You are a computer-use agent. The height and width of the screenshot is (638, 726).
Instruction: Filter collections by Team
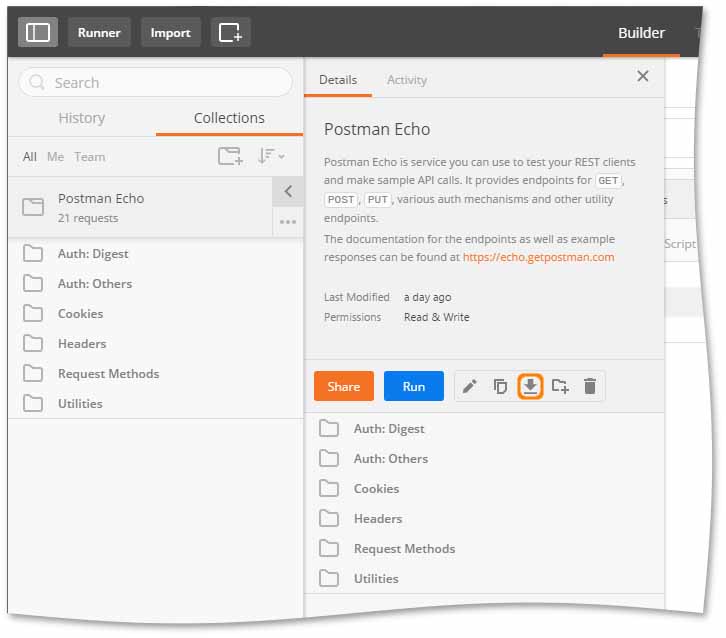coord(90,156)
